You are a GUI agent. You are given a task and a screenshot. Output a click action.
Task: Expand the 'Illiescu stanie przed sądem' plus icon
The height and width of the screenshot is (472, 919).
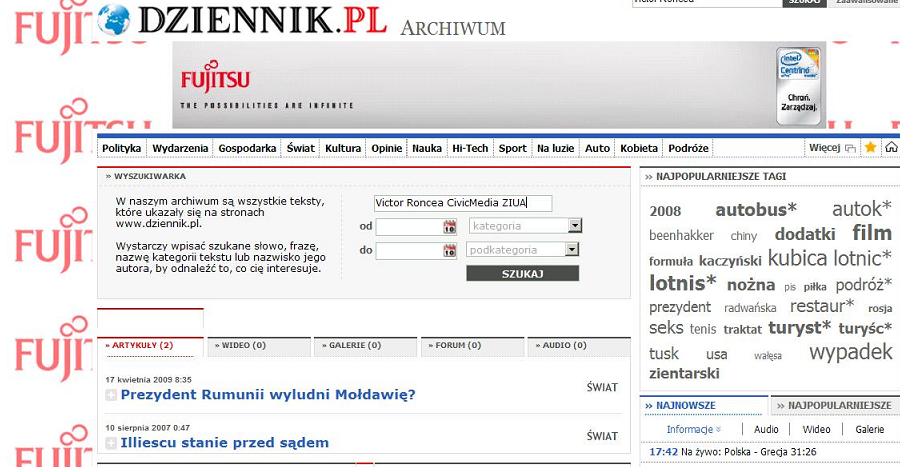click(111, 443)
